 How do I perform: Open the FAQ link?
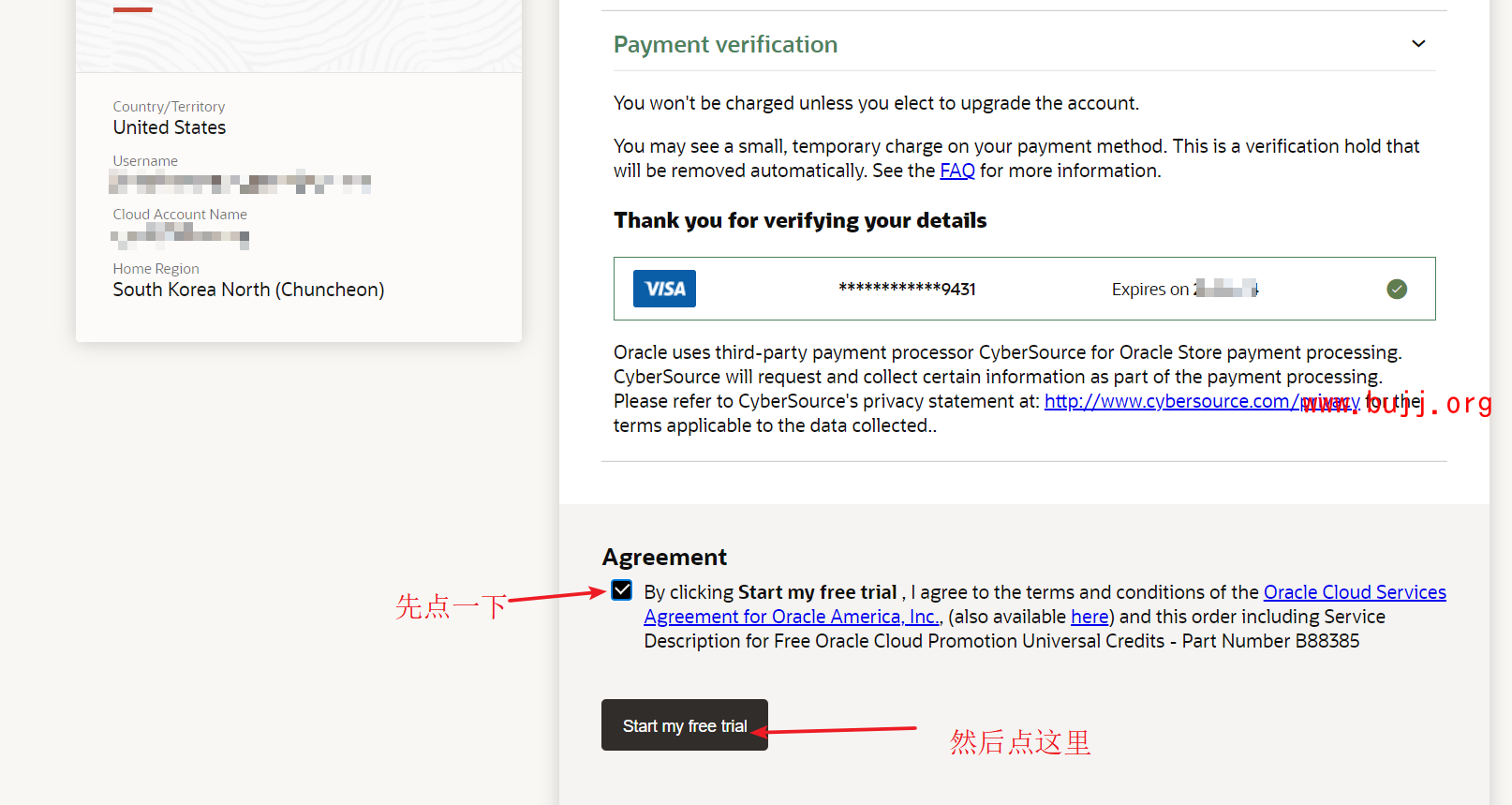[956, 171]
